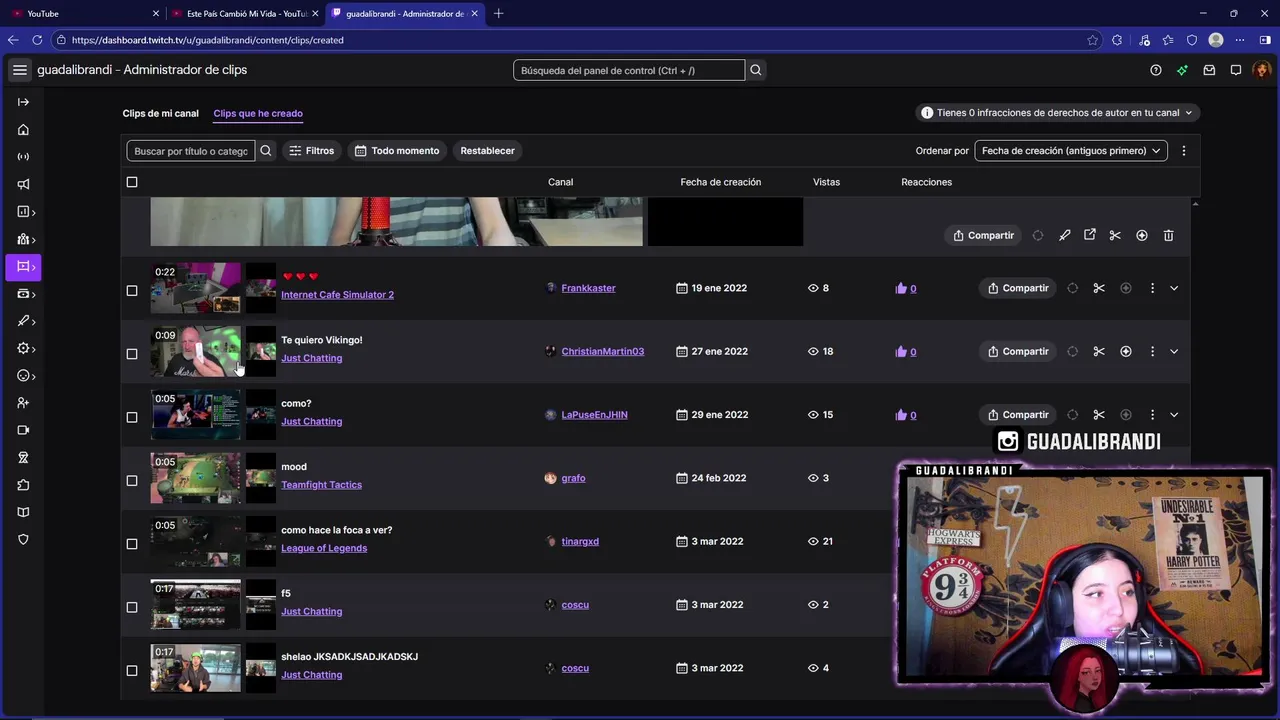This screenshot has height=720, width=1280.
Task: Open the Stream Manager broadcast icon
Action: 23,157
